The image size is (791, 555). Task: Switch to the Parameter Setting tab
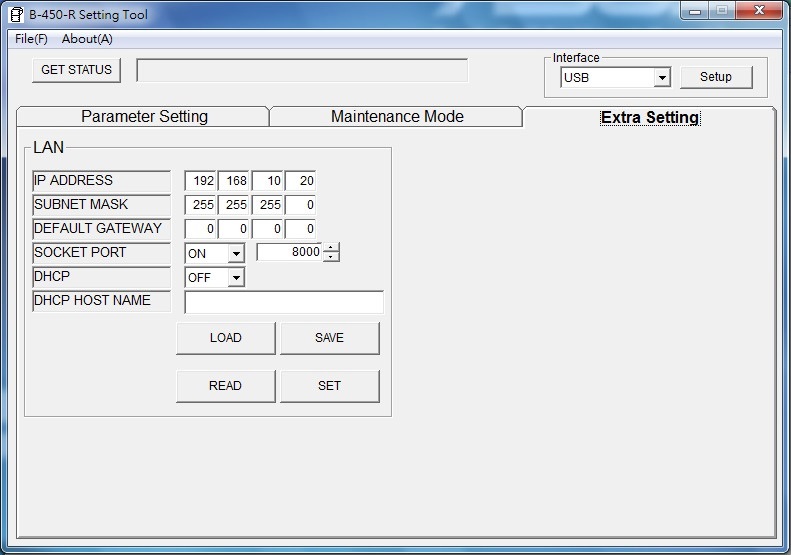[144, 117]
